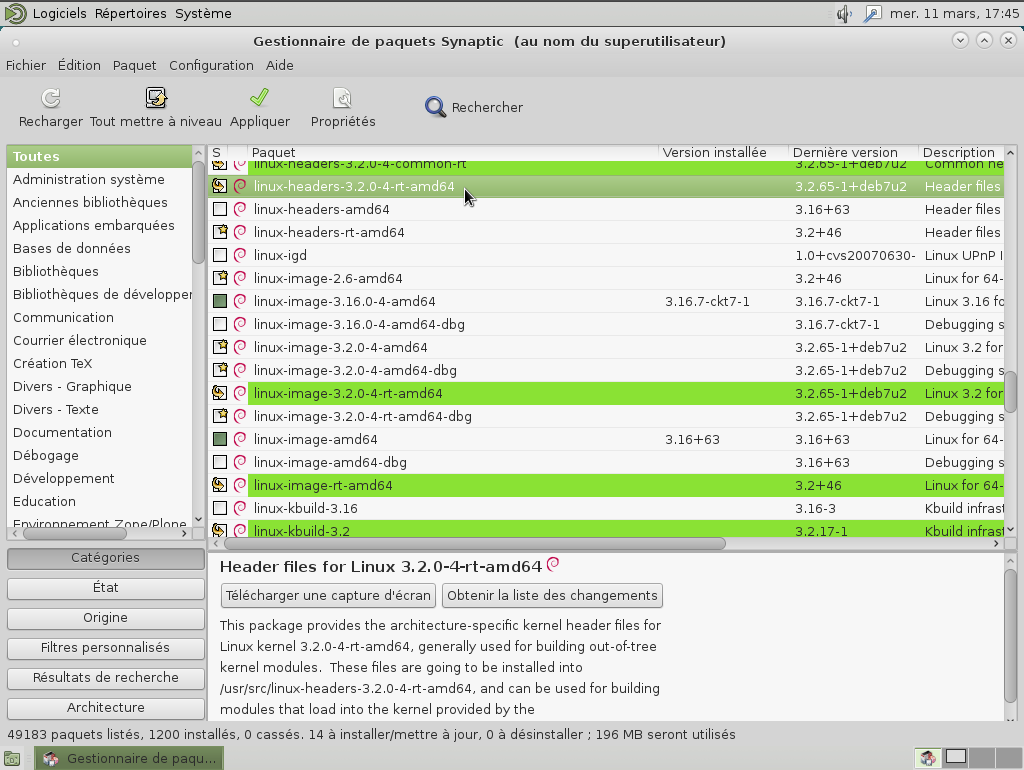Click Tout mettre à niveau upgrade icon

[155, 98]
